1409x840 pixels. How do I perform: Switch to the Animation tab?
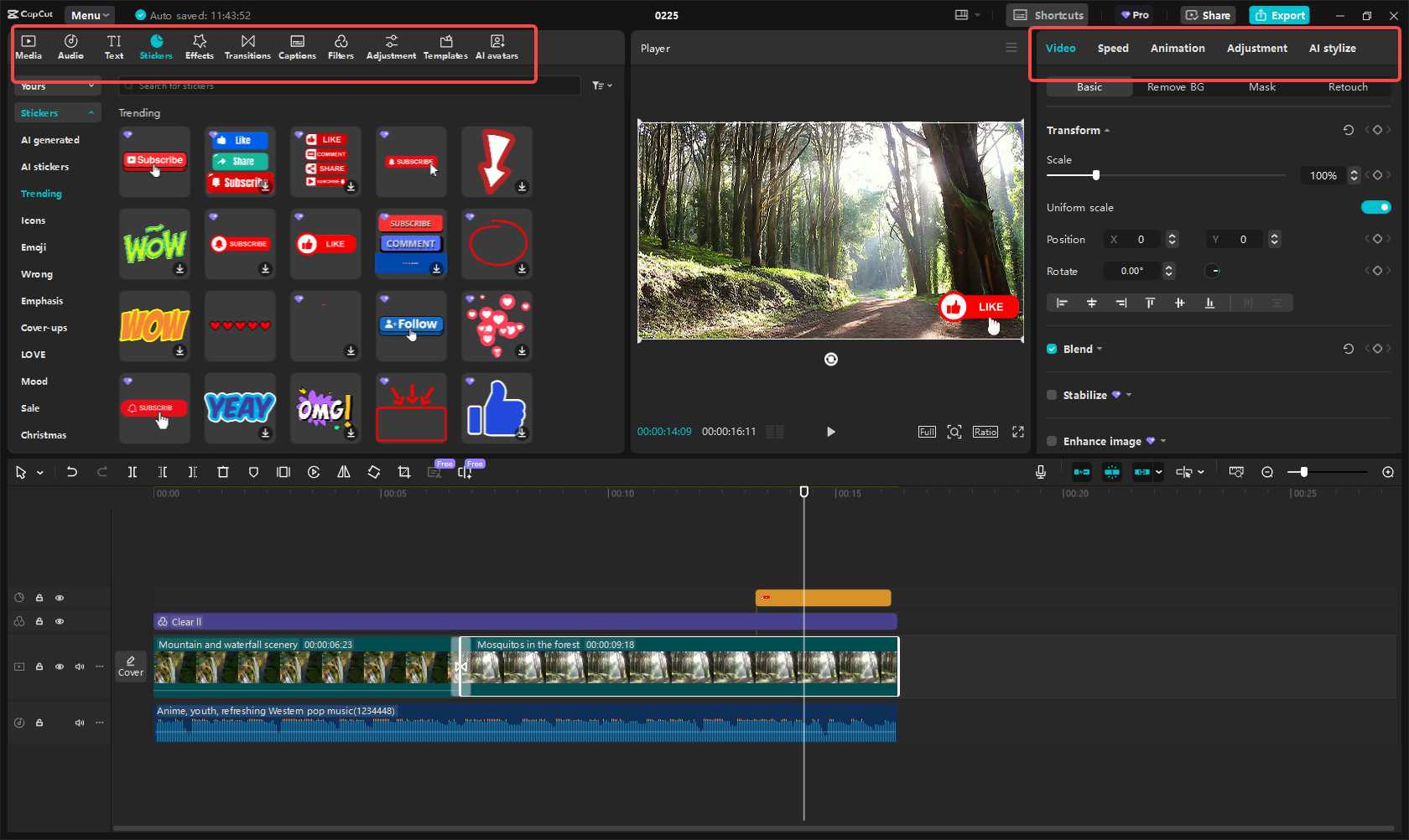(x=1177, y=48)
